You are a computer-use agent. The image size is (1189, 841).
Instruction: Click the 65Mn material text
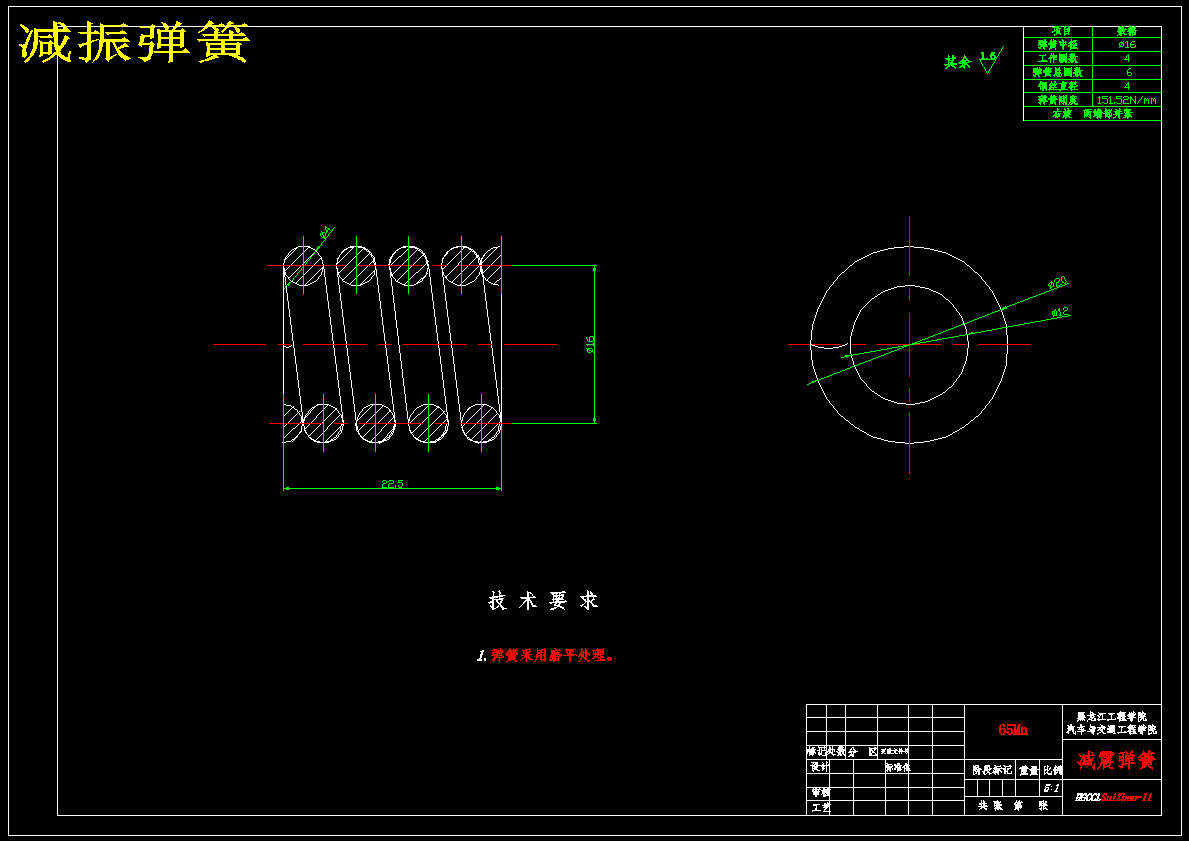1013,730
